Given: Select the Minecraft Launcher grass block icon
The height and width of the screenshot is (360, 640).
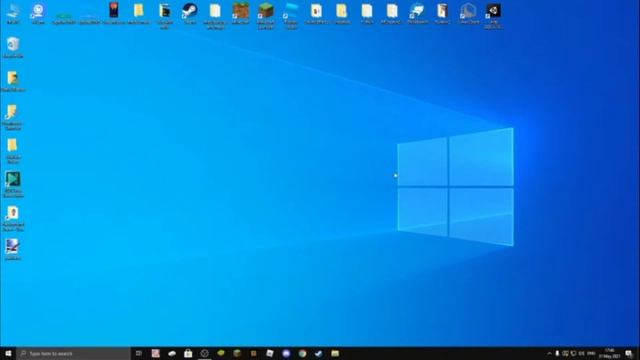Looking at the screenshot, I should (266, 16).
